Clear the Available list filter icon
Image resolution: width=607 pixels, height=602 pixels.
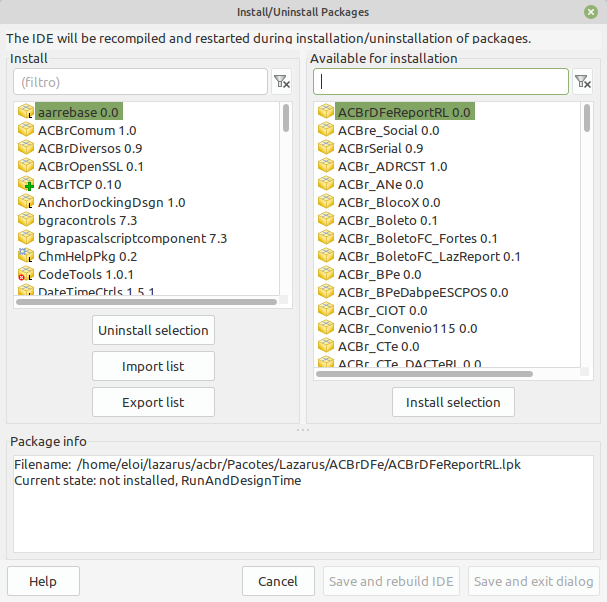click(583, 82)
